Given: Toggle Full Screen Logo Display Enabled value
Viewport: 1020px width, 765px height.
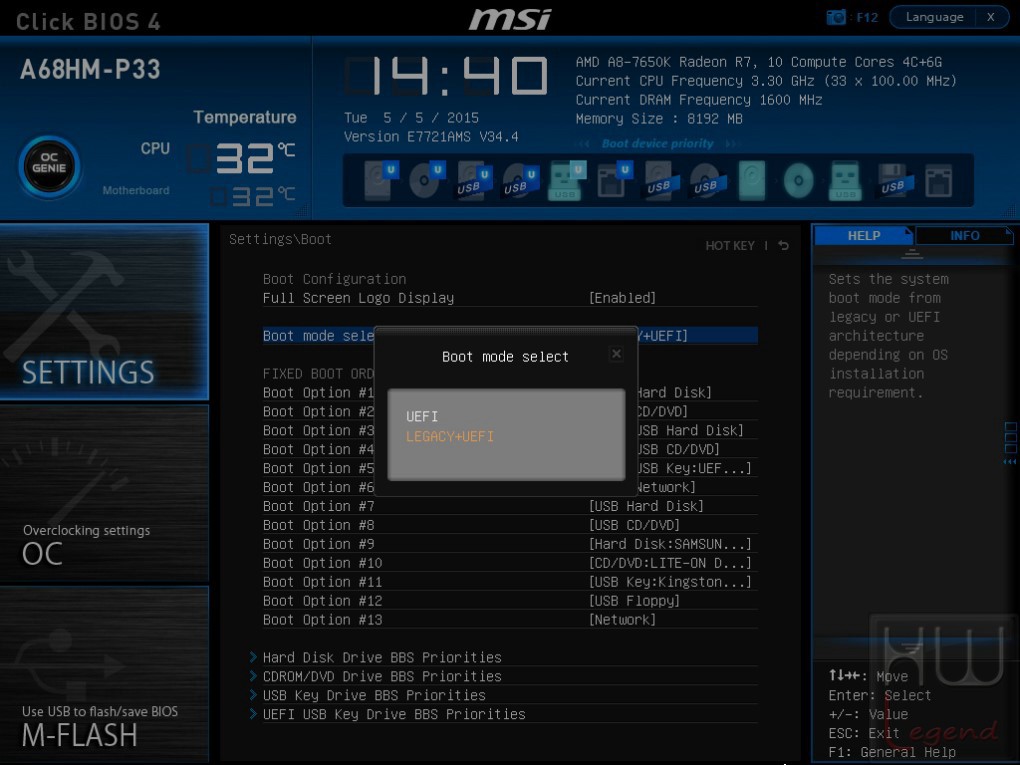Looking at the screenshot, I should tap(623, 298).
